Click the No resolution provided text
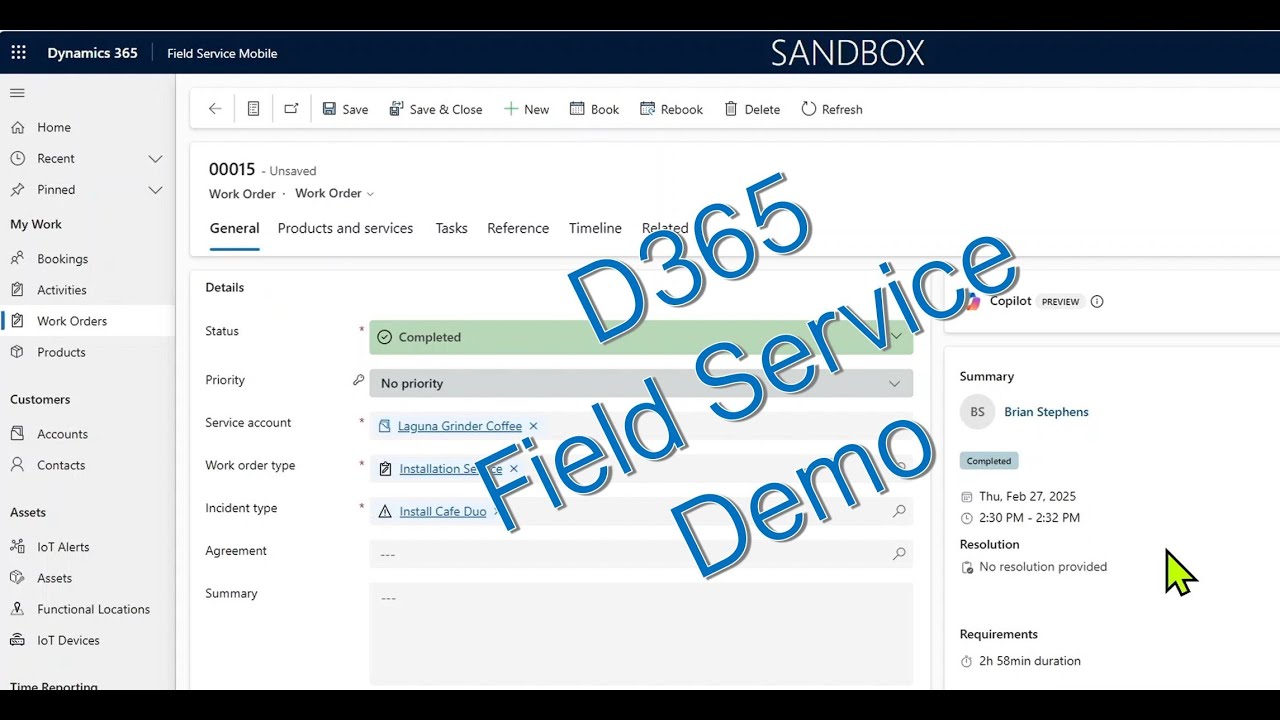The width and height of the screenshot is (1280, 720). (x=1043, y=567)
